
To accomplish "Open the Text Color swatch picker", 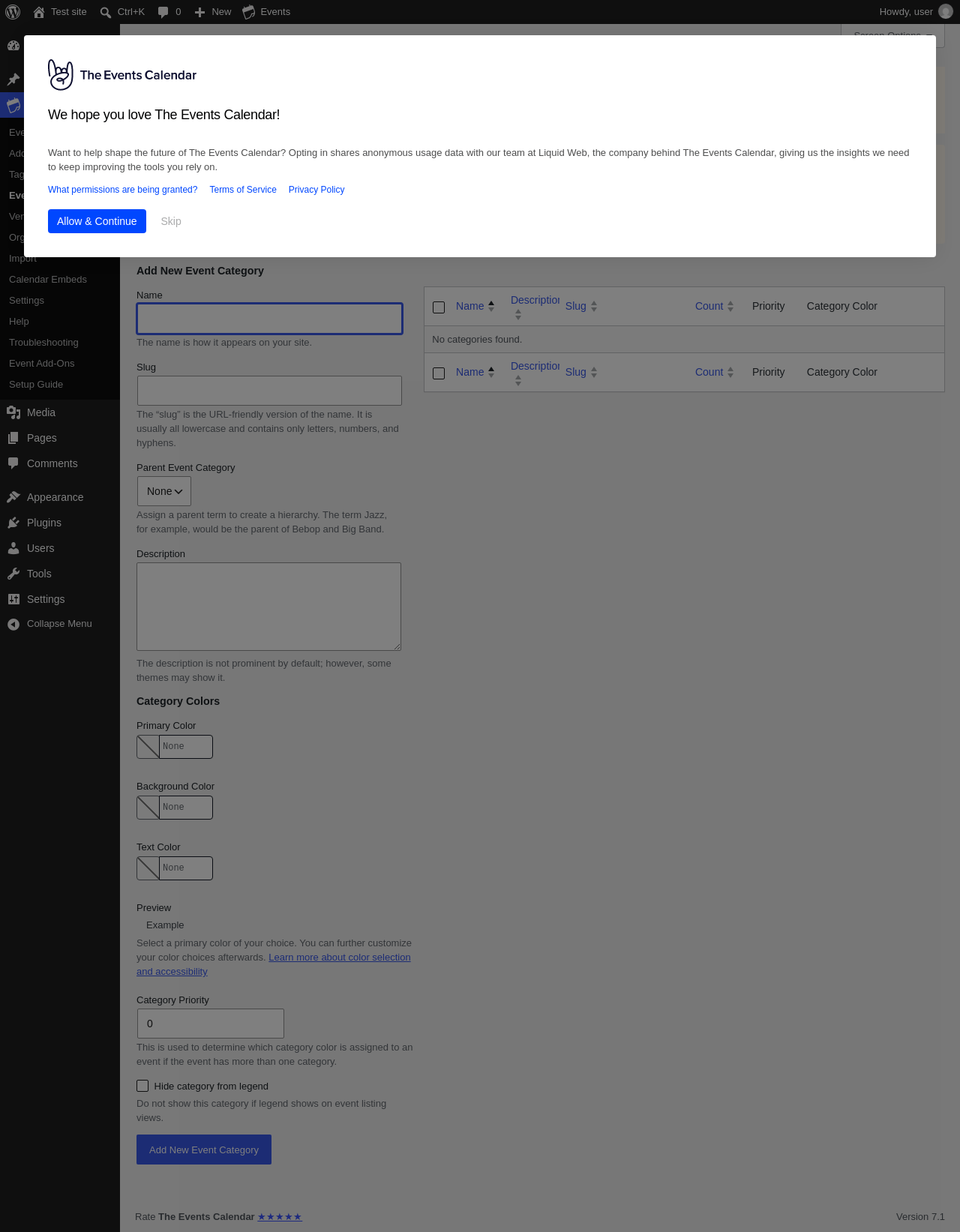I will 148,868.
